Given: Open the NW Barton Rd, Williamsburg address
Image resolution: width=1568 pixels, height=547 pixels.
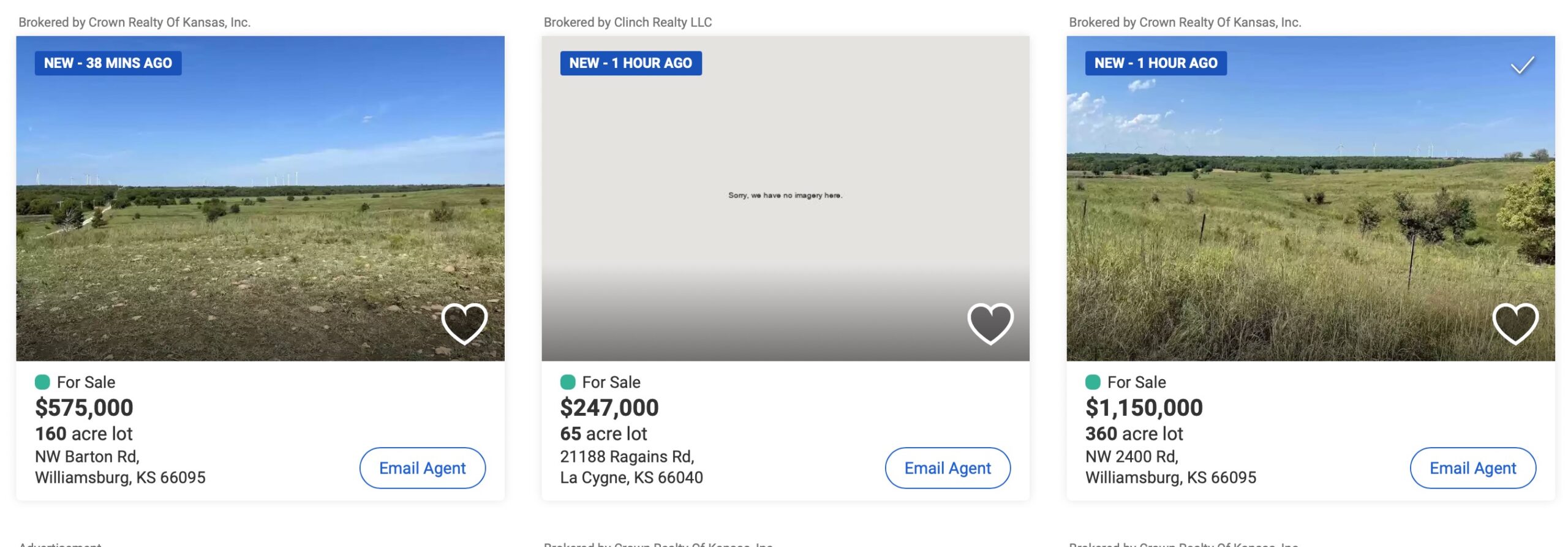Looking at the screenshot, I should tap(120, 467).
